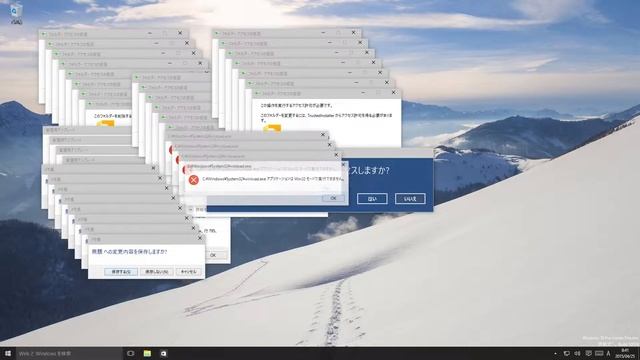Click 保存する(S) in the Notepad save dialog

pos(121,272)
